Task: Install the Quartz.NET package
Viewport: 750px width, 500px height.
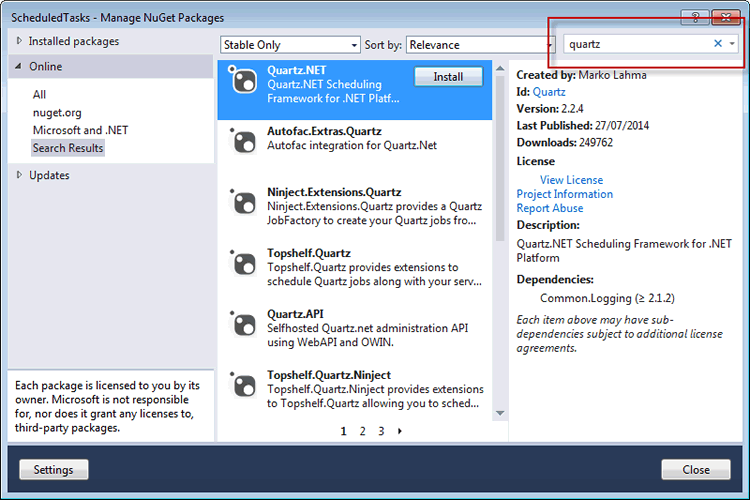Action: click(448, 77)
